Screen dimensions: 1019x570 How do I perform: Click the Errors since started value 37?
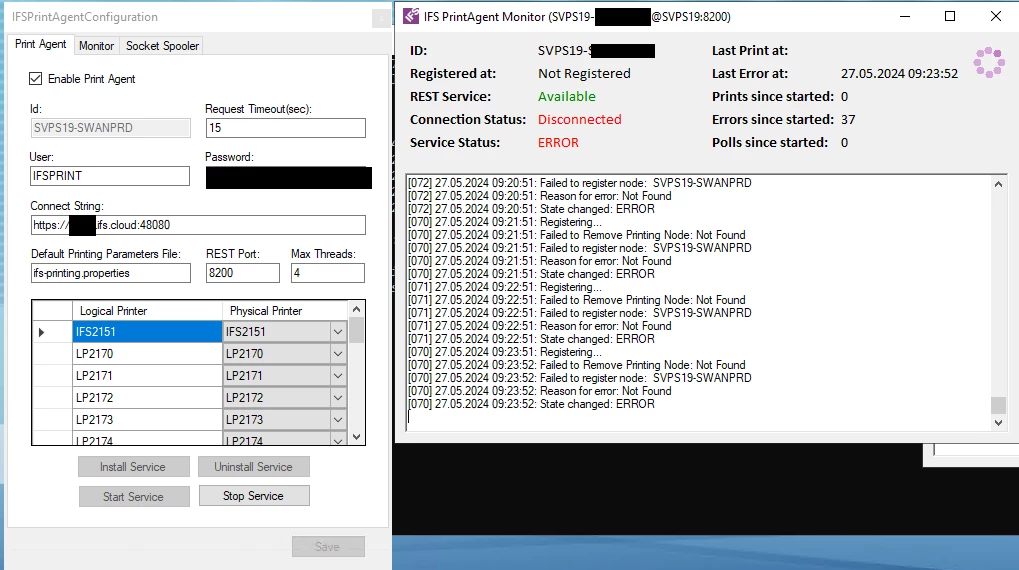[x=848, y=120]
